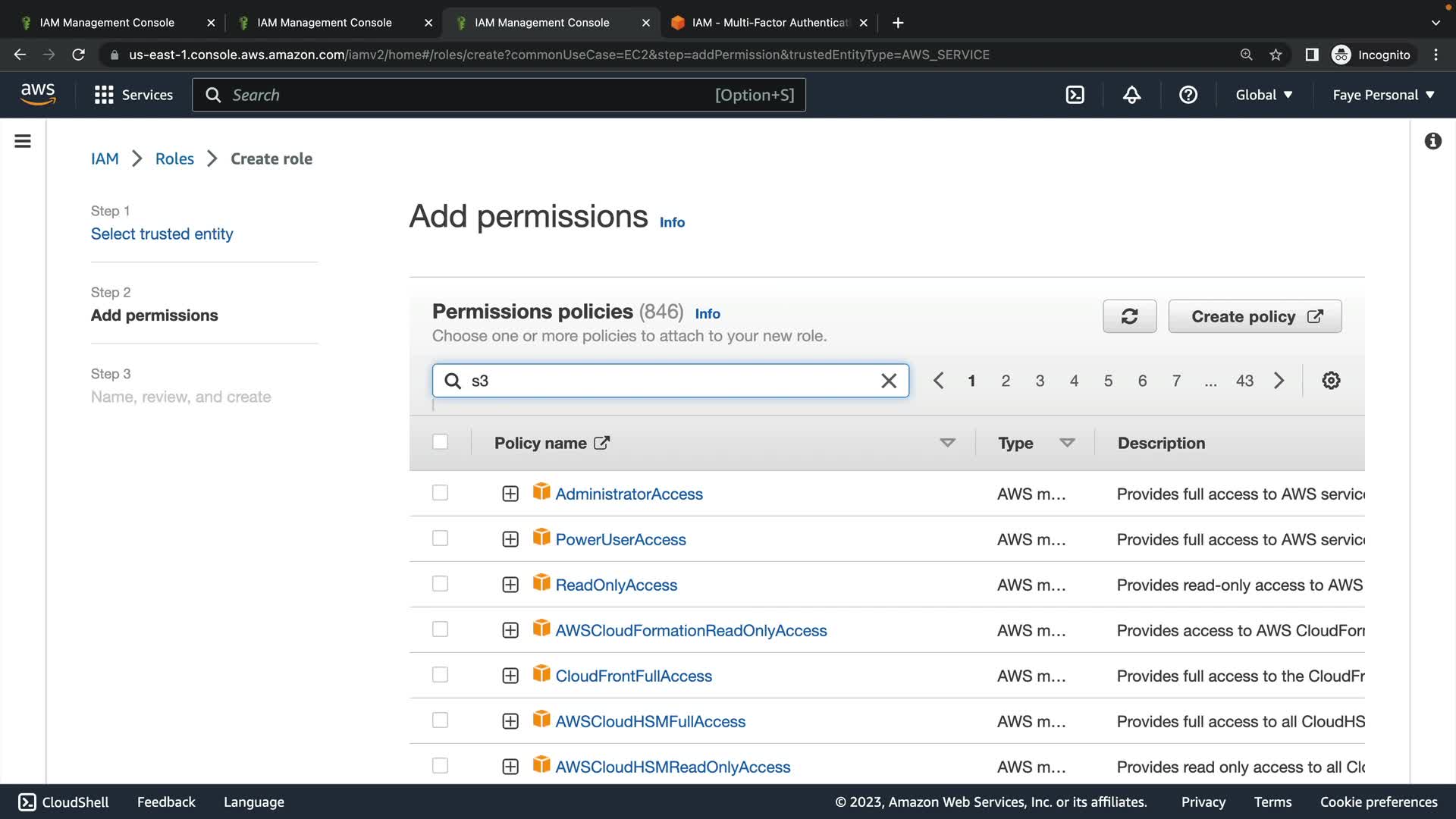The height and width of the screenshot is (819, 1456).
Task: Clear the s3 search text
Action: tap(889, 381)
